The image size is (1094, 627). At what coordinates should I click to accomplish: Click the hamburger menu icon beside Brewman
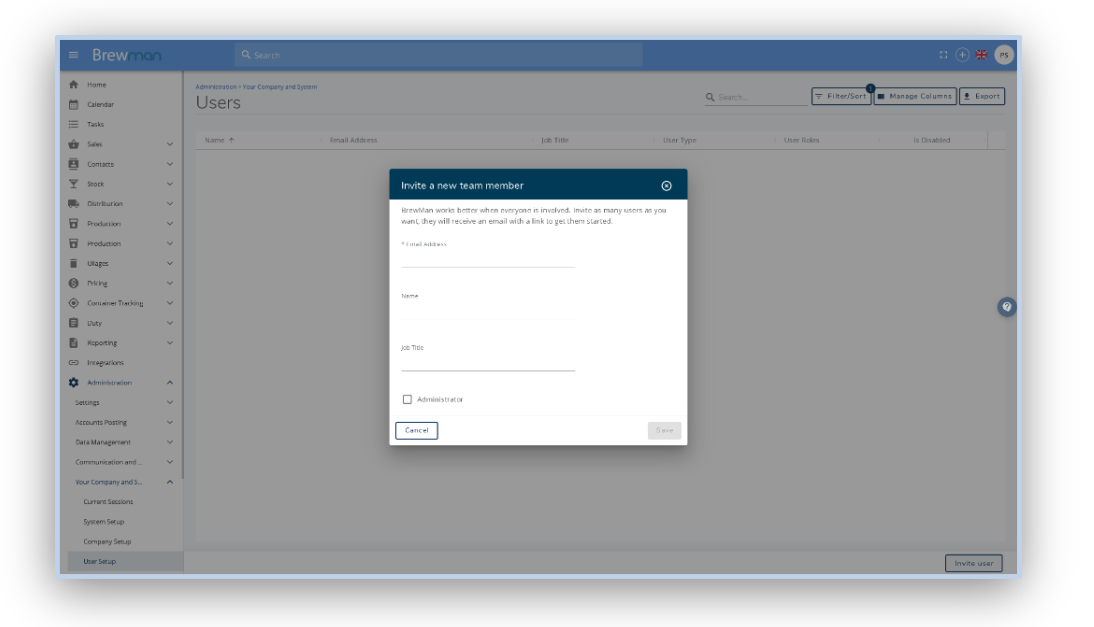click(x=74, y=55)
